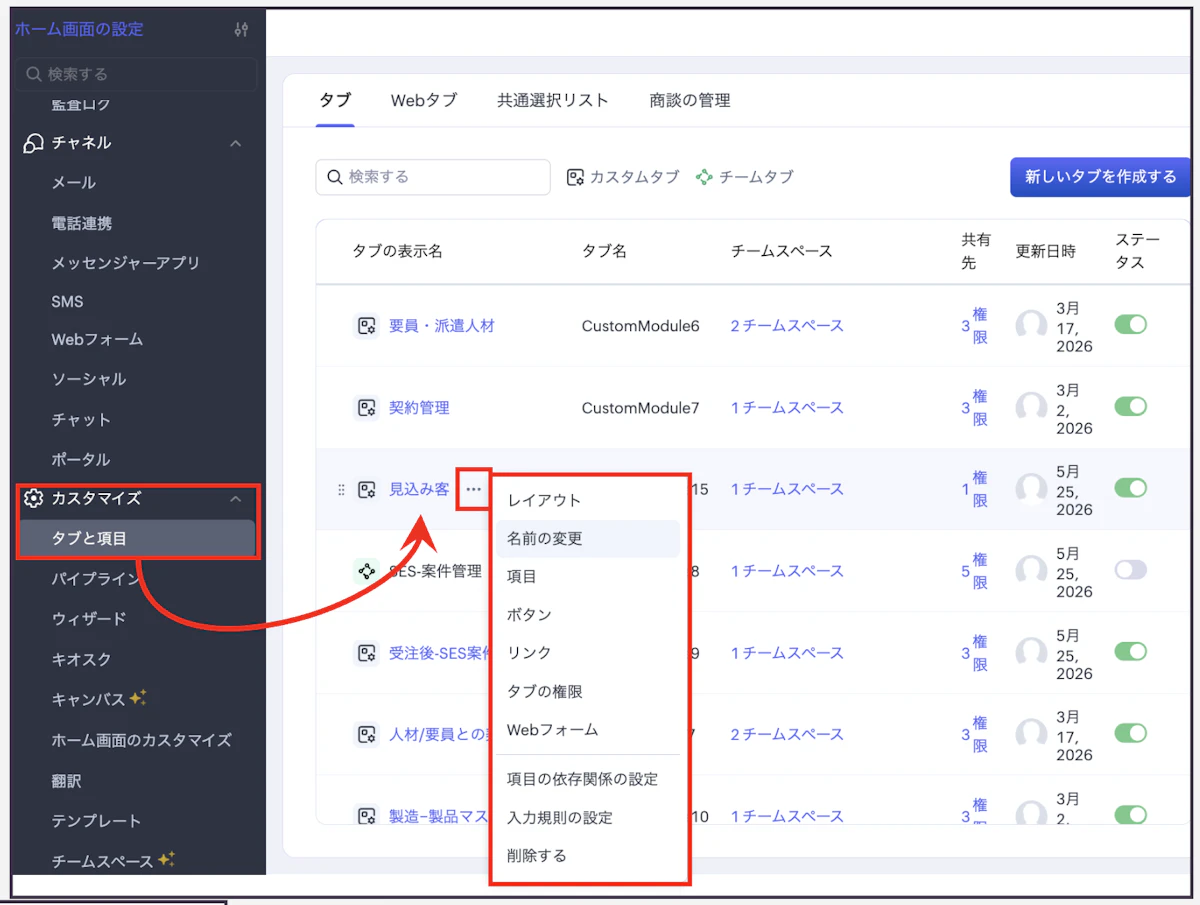Click the 新しいタブを作成する button

coord(1100,177)
